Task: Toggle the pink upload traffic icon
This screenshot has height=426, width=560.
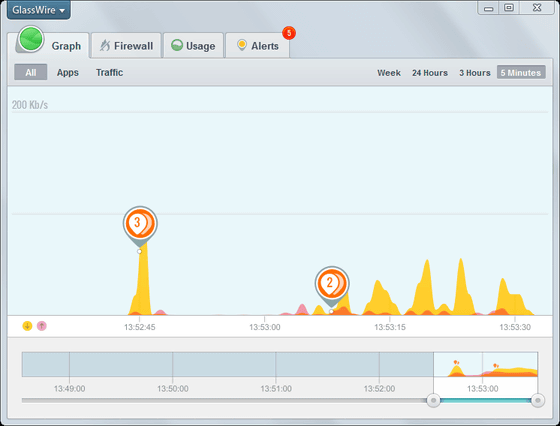Action: click(42, 326)
